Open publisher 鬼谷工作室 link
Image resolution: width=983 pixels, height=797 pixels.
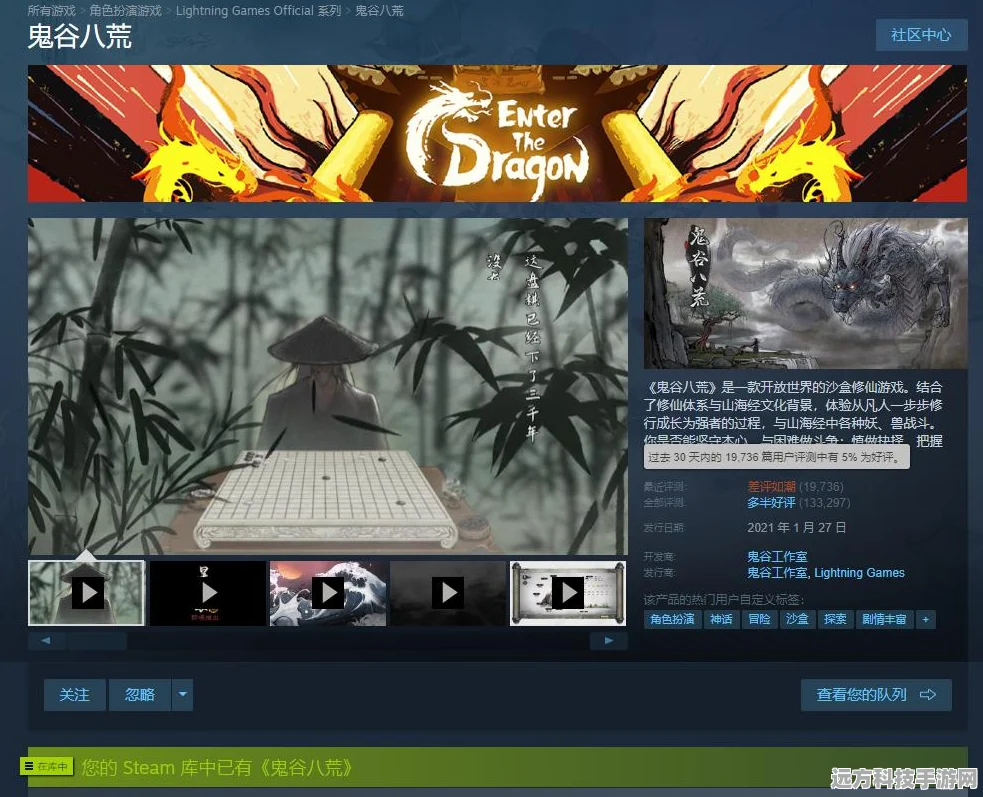click(777, 573)
